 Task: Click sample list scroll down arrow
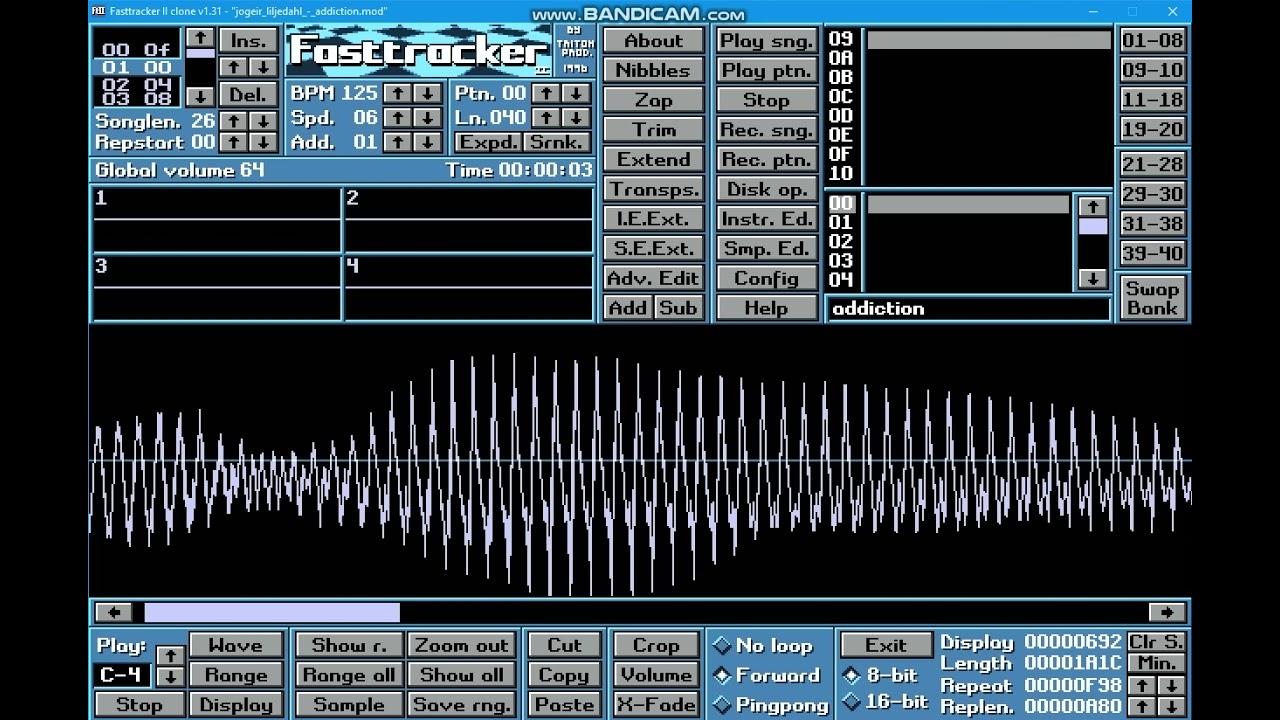pyautogui.click(x=1092, y=279)
